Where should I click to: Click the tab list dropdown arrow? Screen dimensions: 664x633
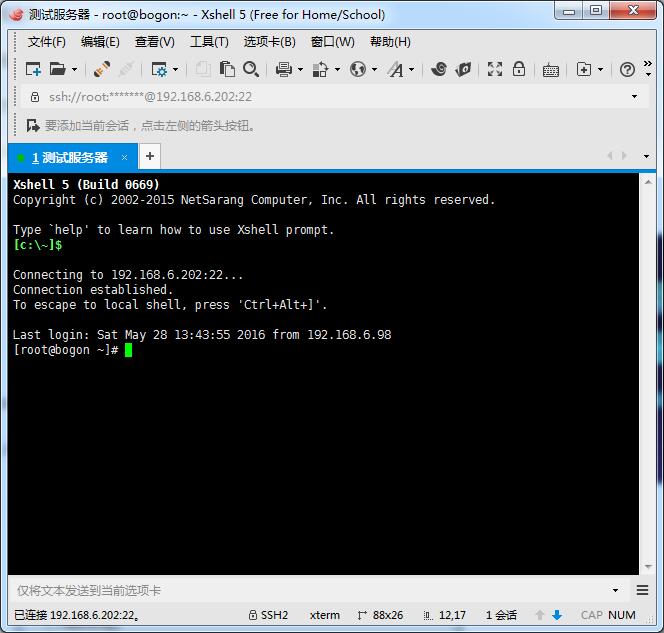(646, 156)
